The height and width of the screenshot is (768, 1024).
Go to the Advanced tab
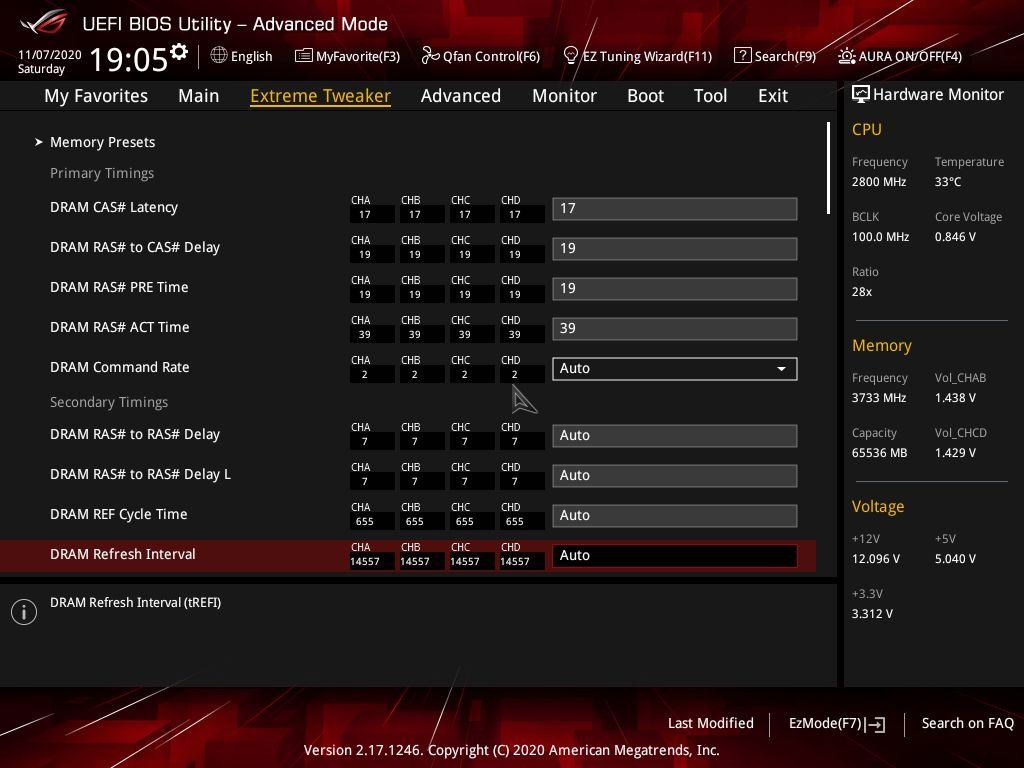461,96
